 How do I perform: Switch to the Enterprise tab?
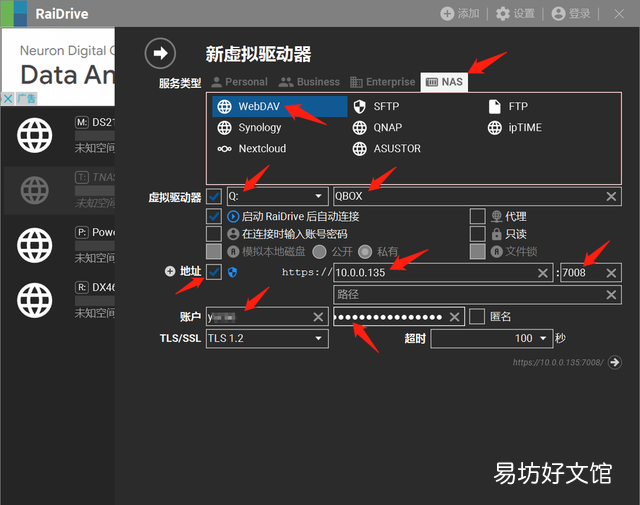point(382,82)
